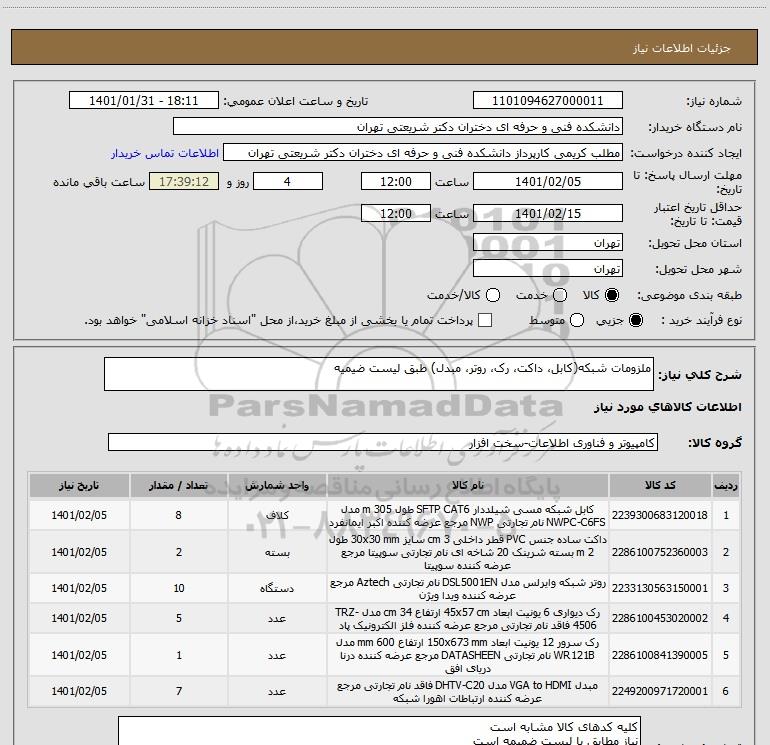Screen dimensions: 770x745
Task: Click quantity 10 in the router row
Action: pos(179,588)
